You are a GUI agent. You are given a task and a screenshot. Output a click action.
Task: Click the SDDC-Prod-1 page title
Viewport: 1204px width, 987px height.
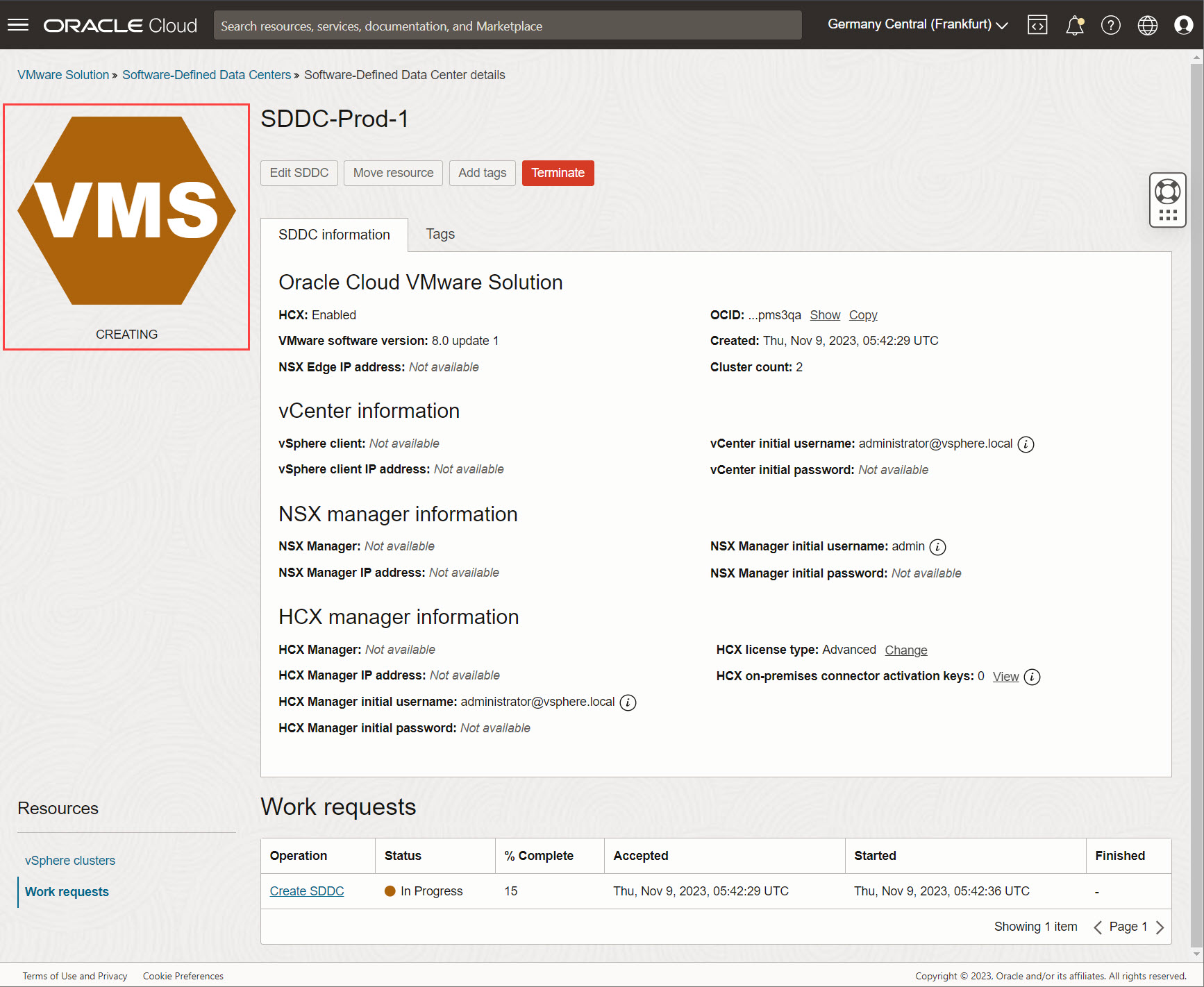335,119
